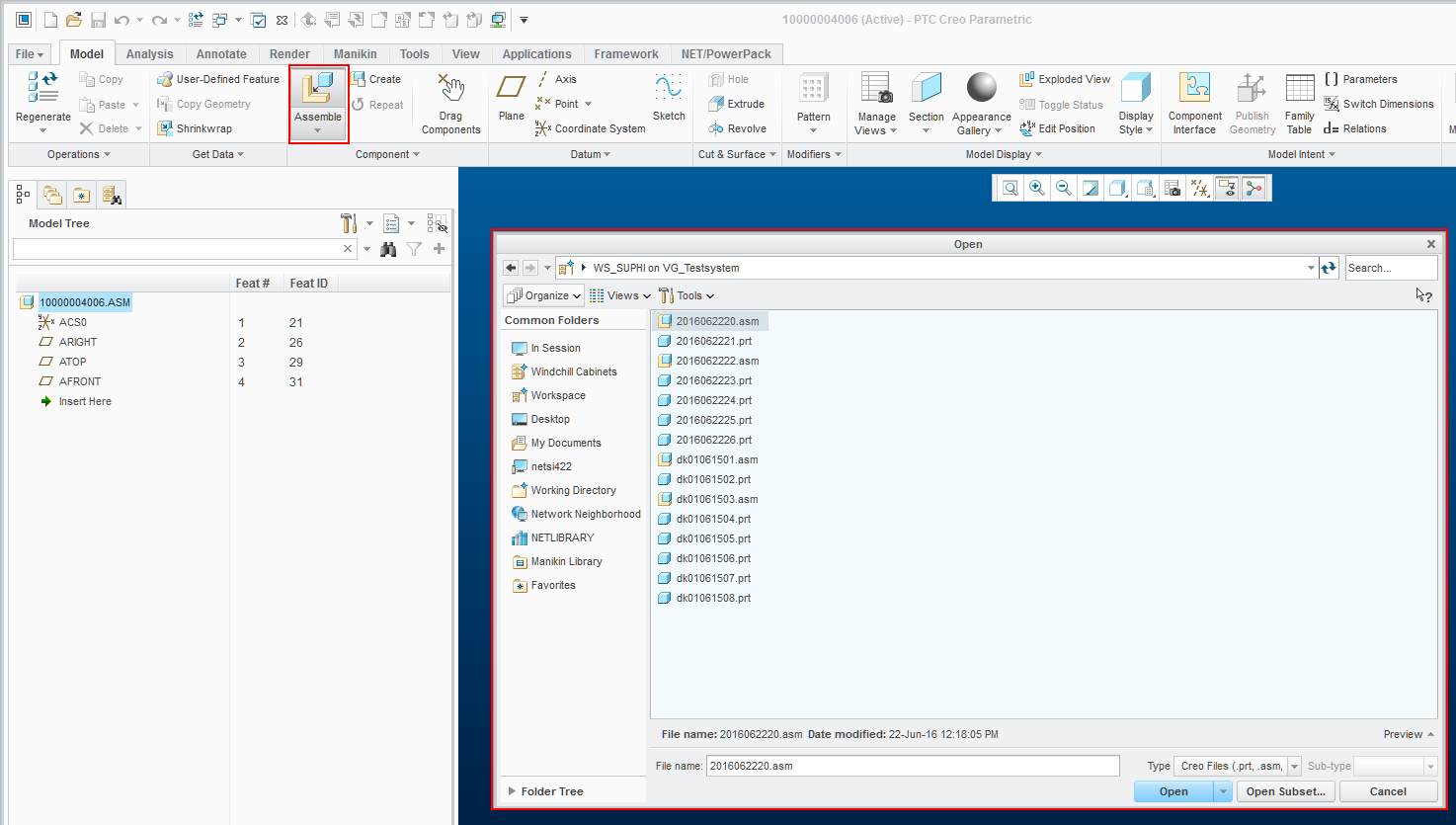The image size is (1456, 825).
Task: Toggle Exploded View in the ribbon
Action: click(x=1065, y=79)
